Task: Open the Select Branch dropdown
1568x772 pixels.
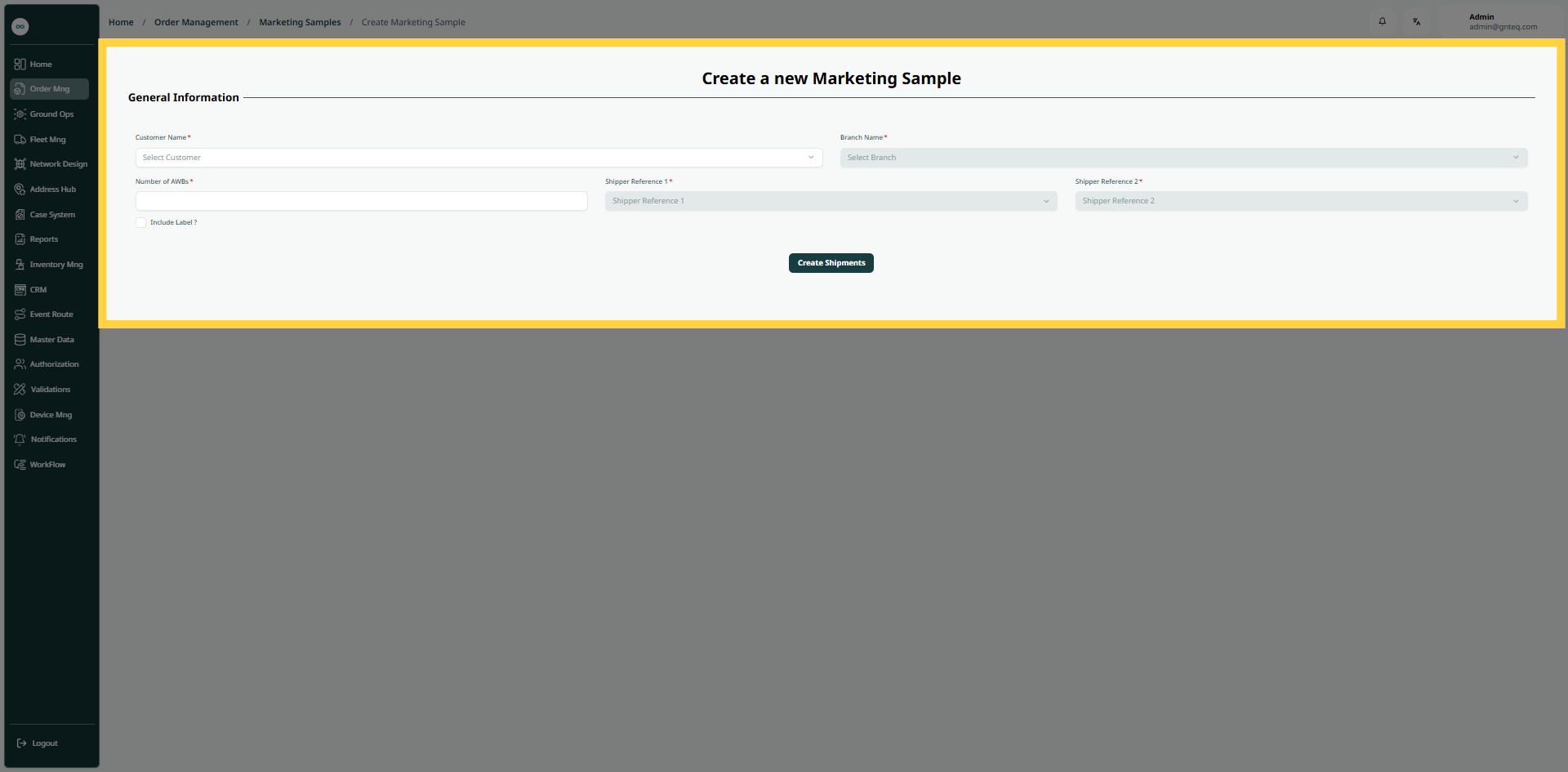Action: point(1183,158)
